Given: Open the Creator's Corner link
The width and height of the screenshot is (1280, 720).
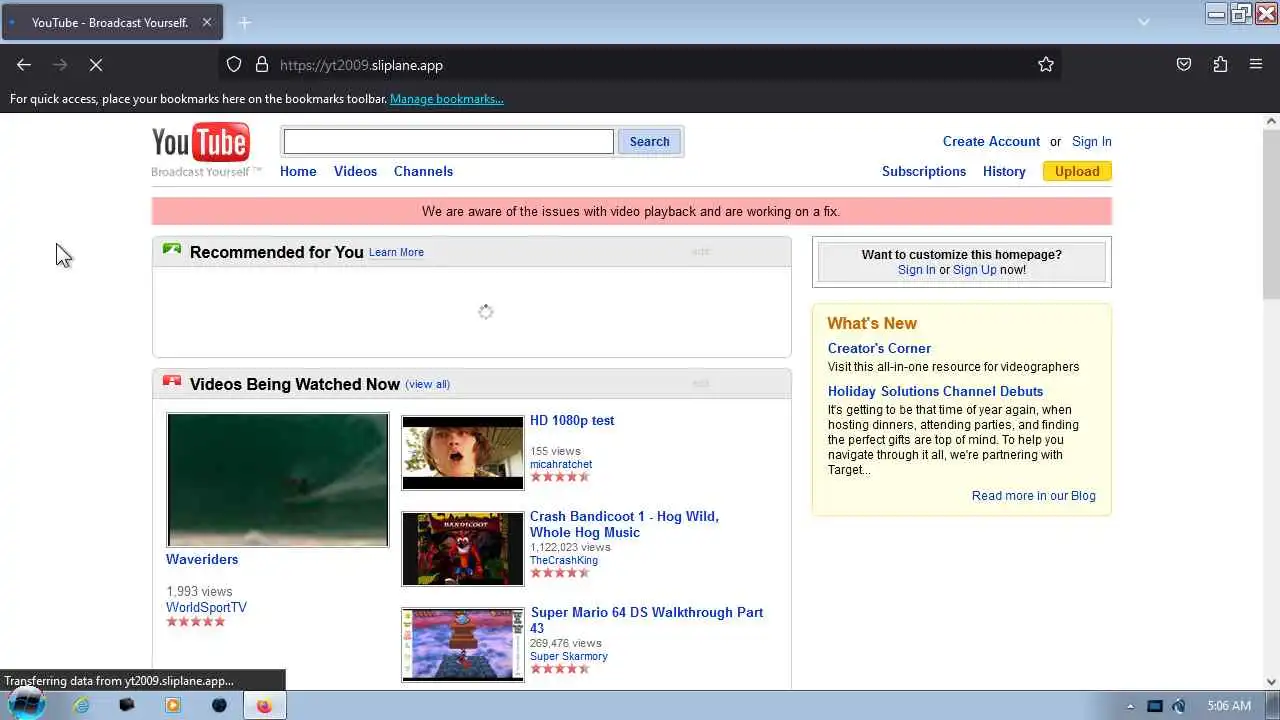Looking at the screenshot, I should tap(879, 348).
